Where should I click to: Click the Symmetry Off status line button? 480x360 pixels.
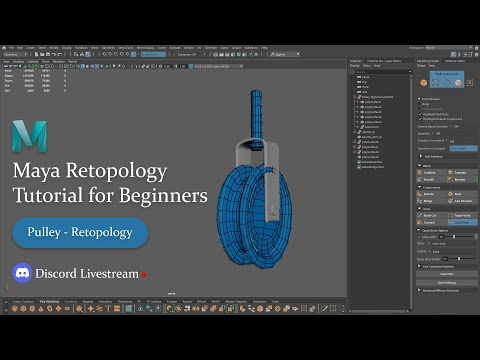point(187,54)
